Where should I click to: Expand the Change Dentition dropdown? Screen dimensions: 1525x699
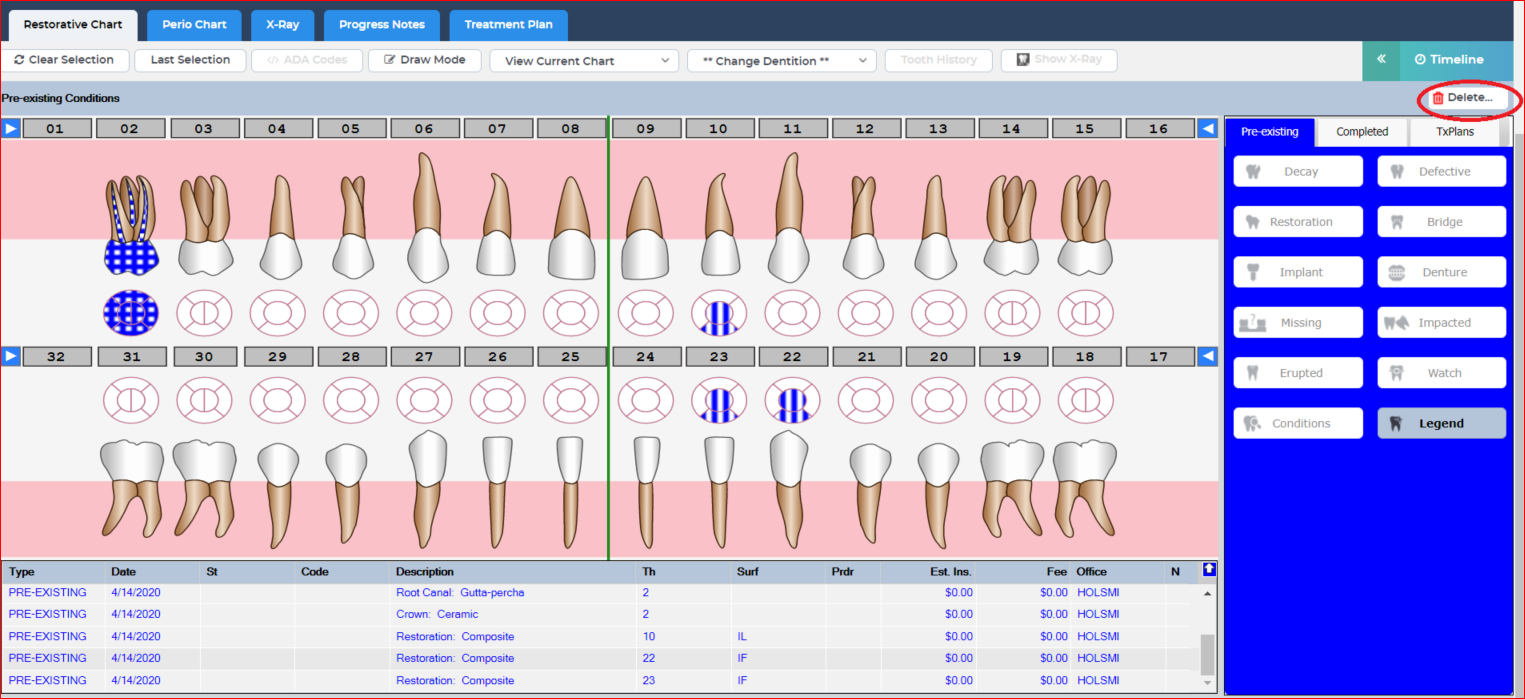point(781,61)
